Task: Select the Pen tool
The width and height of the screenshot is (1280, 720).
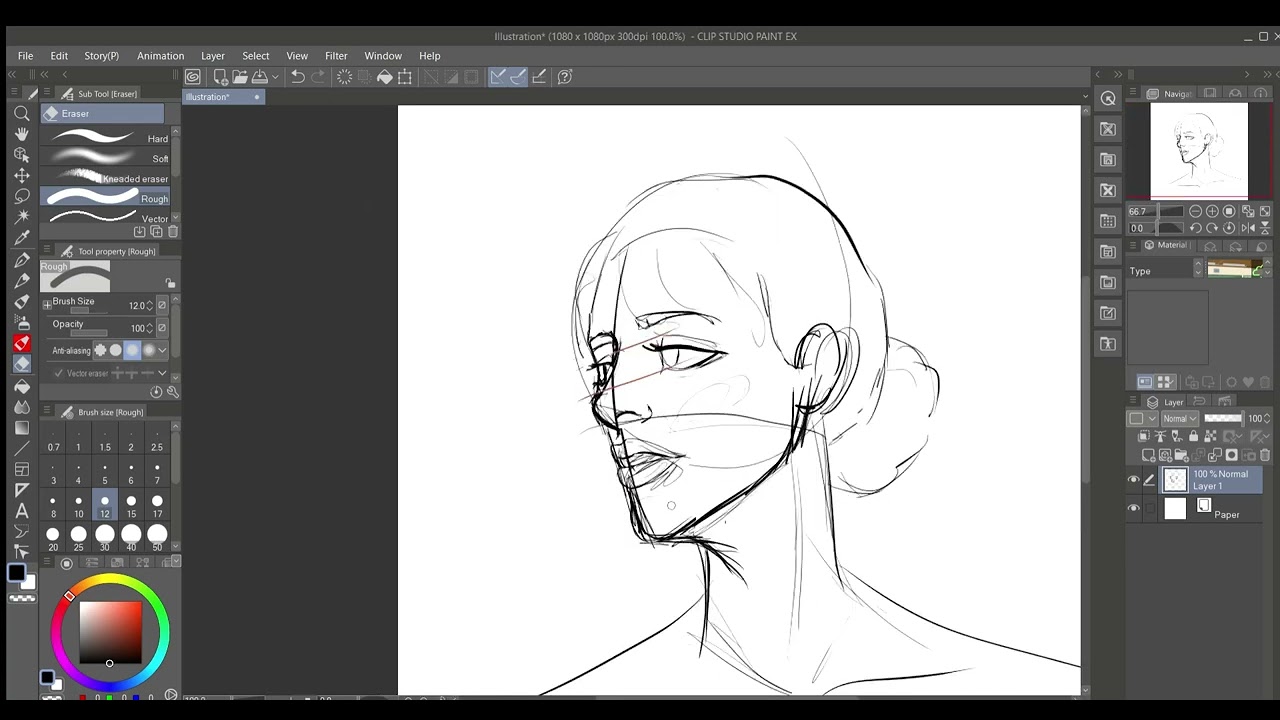Action: point(22,260)
